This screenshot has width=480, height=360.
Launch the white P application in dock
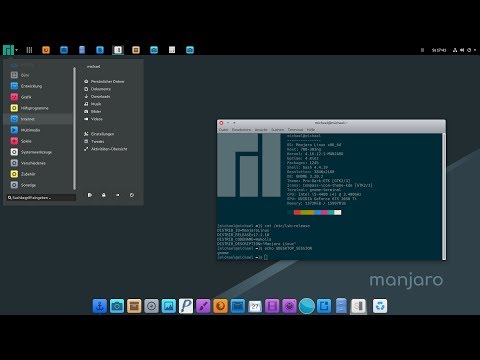(x=186, y=306)
